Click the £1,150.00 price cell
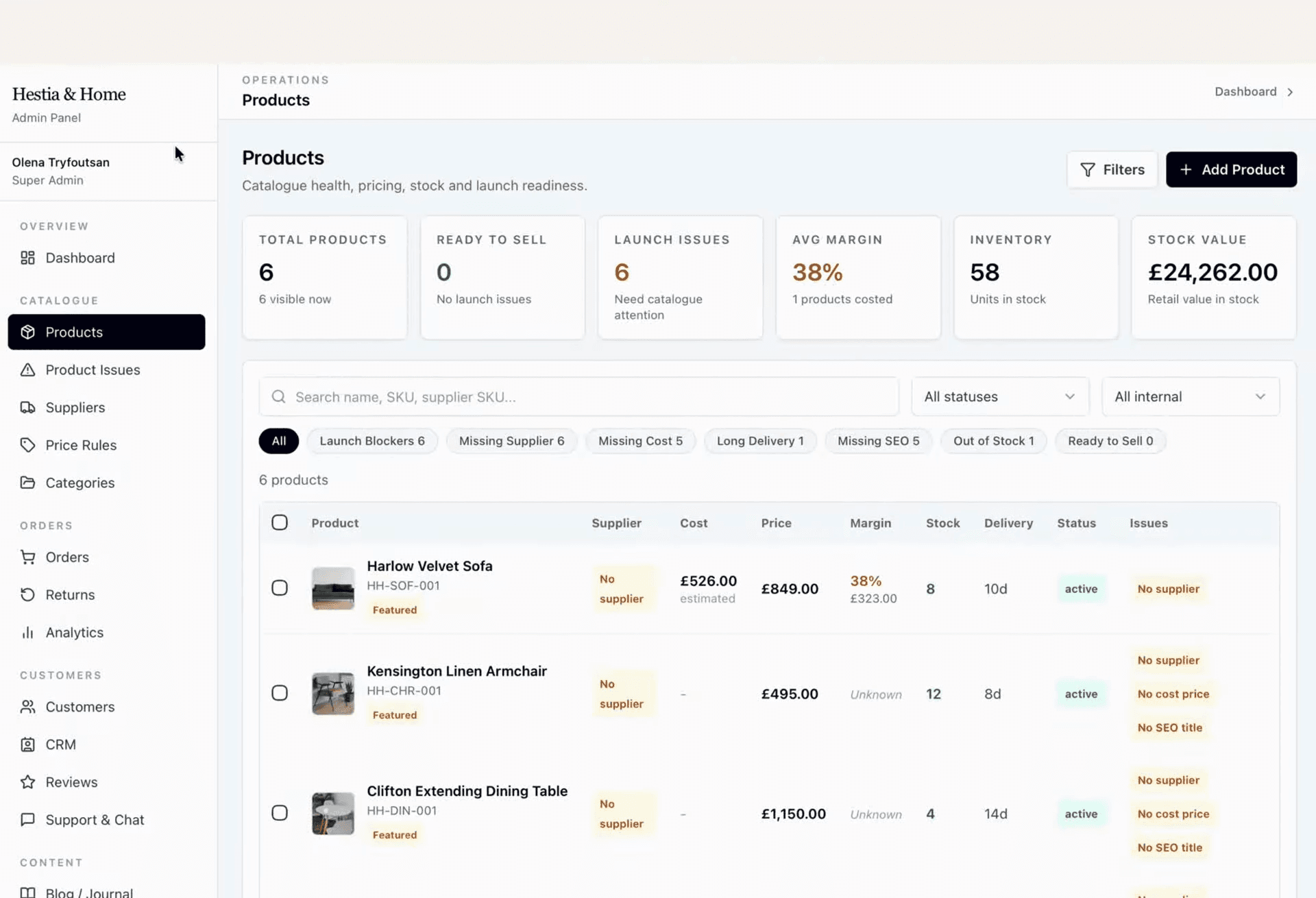Screen dimensions: 1316x898 pyautogui.click(x=793, y=814)
